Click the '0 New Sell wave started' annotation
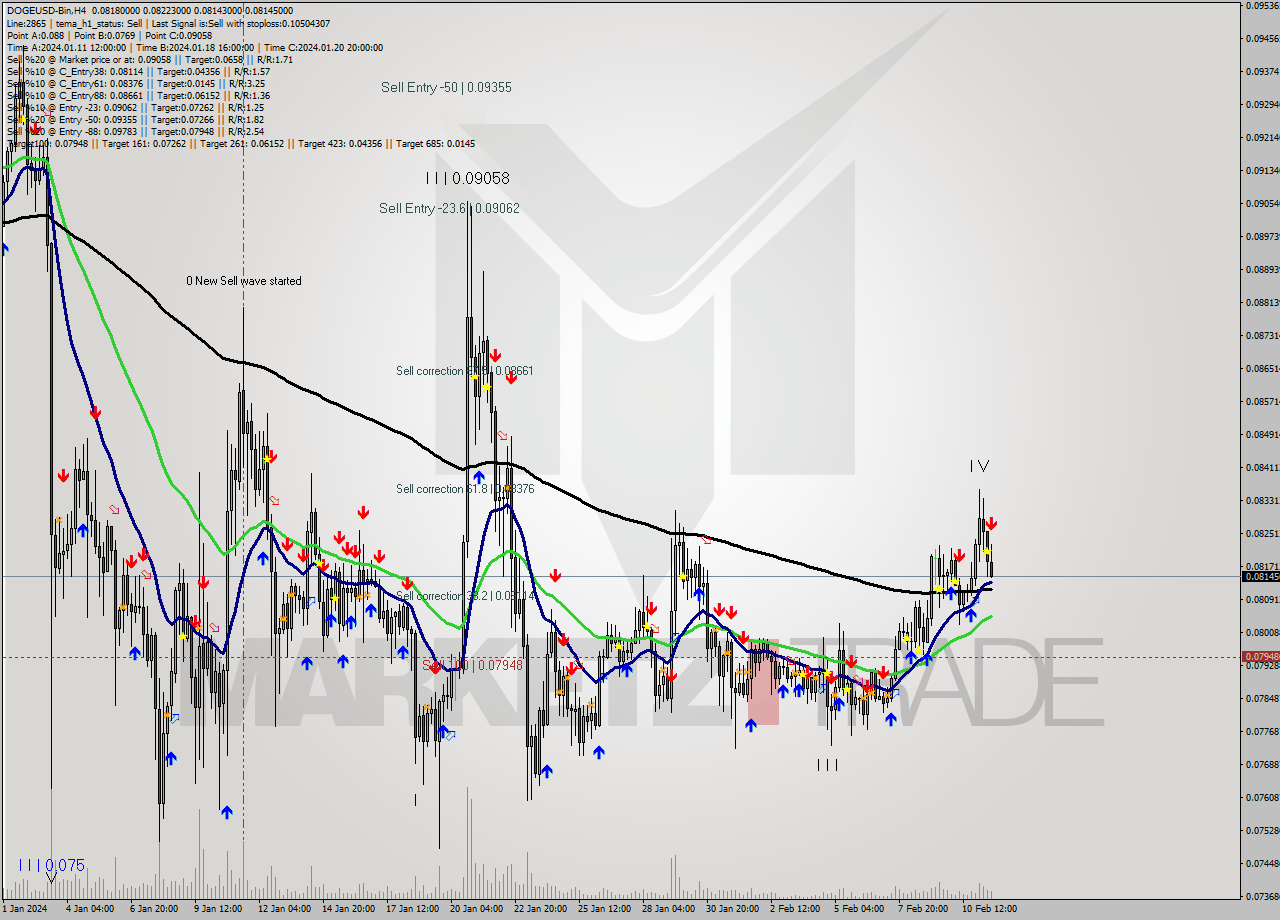Image resolution: width=1280 pixels, height=920 pixels. pos(244,281)
